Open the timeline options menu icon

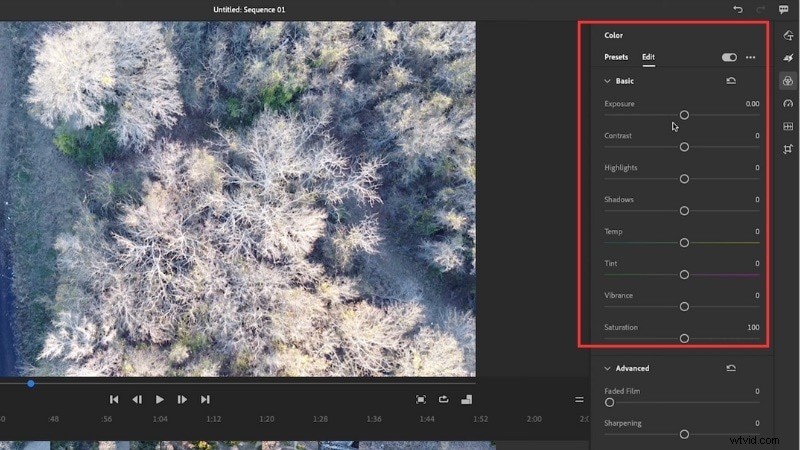point(579,399)
